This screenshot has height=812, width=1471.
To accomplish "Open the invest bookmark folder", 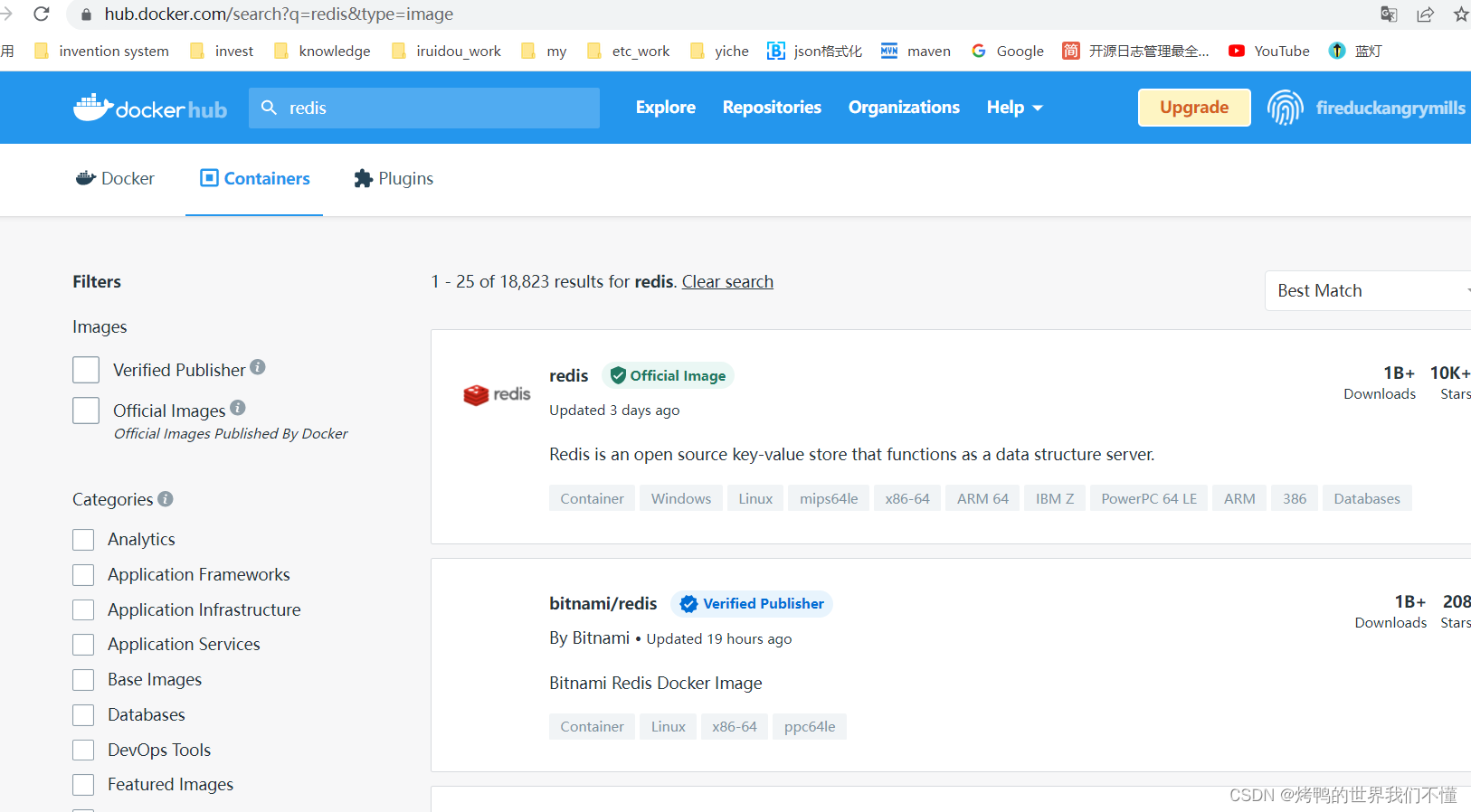I will pyautogui.click(x=222, y=51).
